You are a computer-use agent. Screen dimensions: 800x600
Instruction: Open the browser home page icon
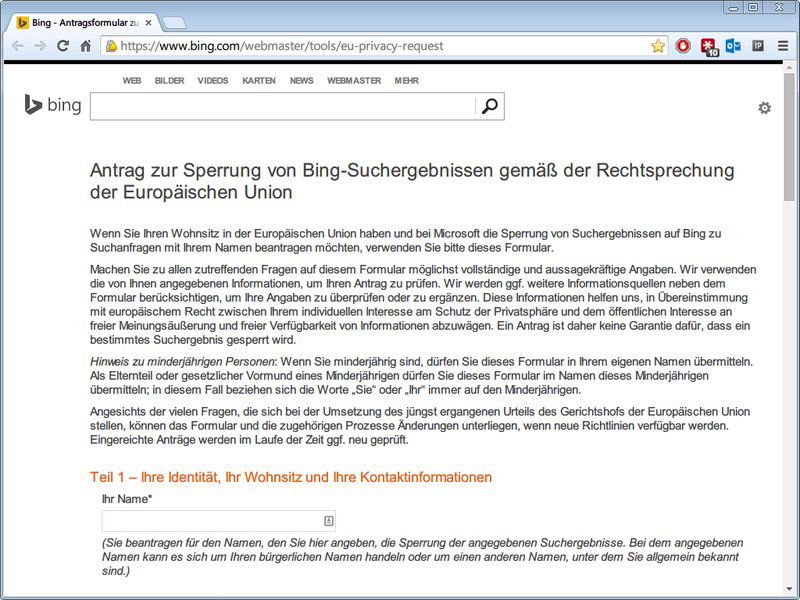[x=86, y=46]
